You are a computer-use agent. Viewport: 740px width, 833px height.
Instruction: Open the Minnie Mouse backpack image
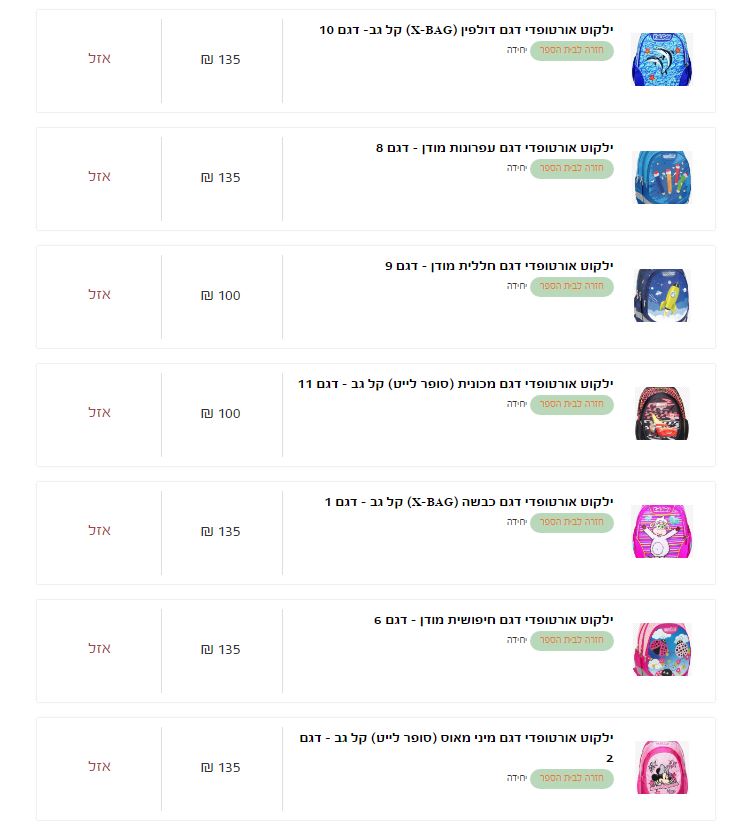662,767
